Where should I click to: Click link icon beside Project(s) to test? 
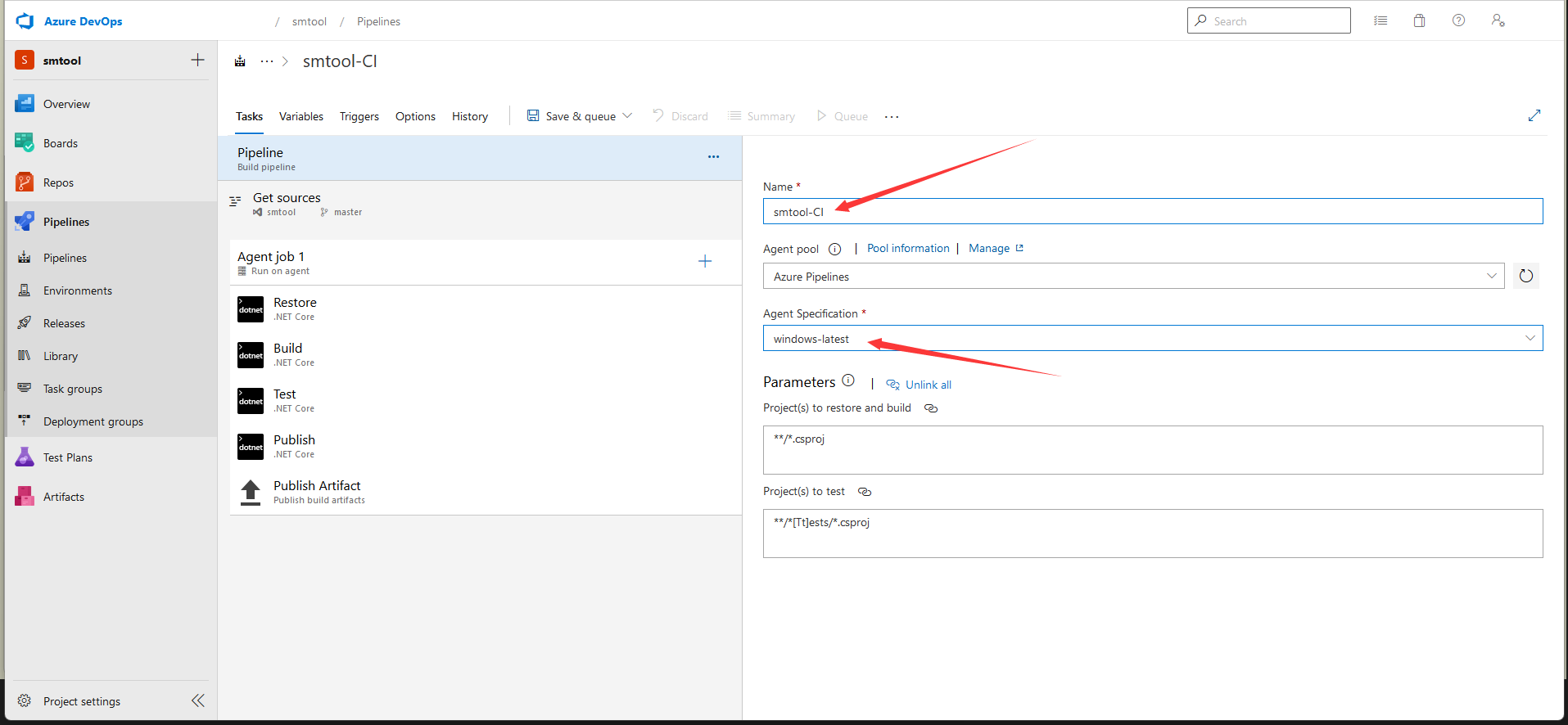(x=864, y=492)
